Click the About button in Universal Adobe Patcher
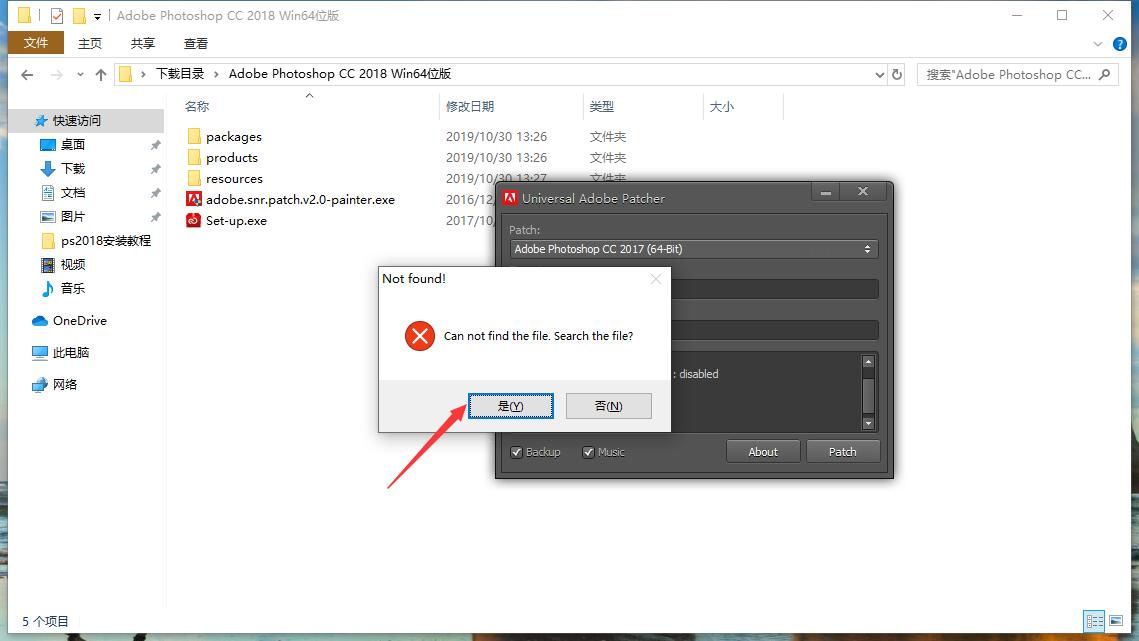This screenshot has width=1139, height=641. coord(762,451)
